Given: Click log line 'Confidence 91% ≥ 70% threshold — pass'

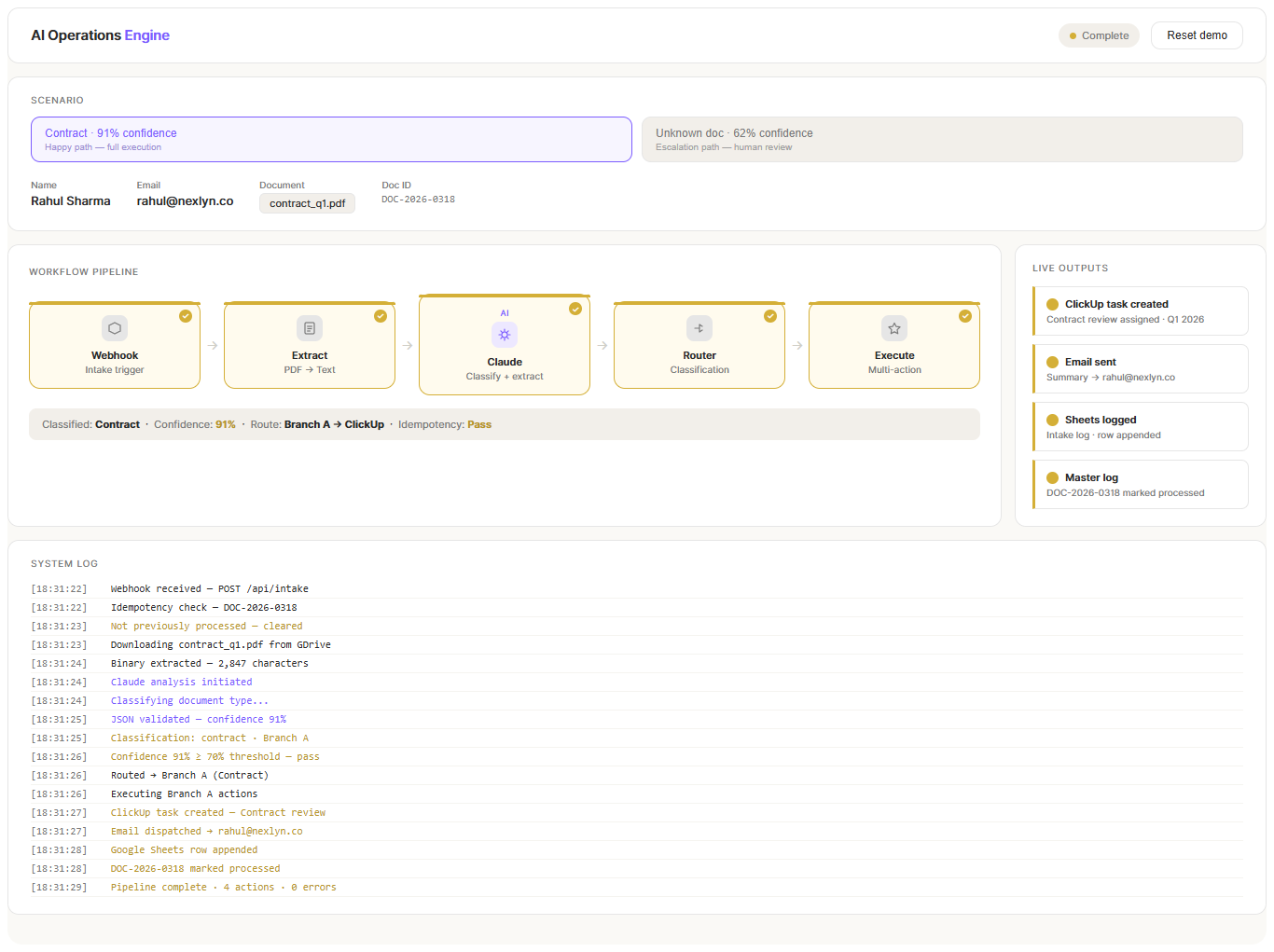Looking at the screenshot, I should click(215, 757).
